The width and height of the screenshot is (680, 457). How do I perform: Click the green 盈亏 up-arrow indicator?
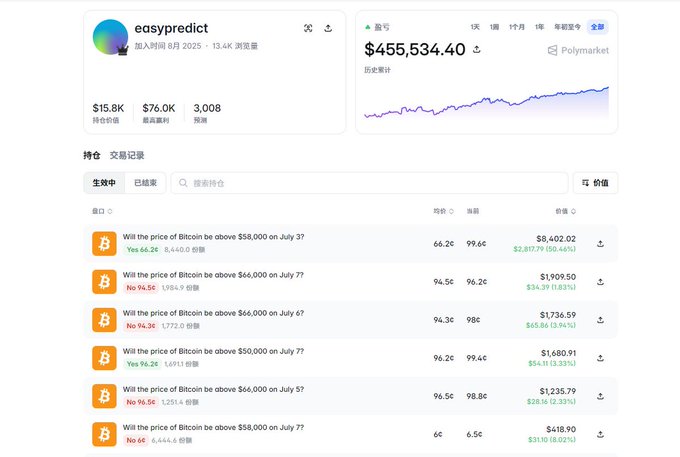coord(368,27)
